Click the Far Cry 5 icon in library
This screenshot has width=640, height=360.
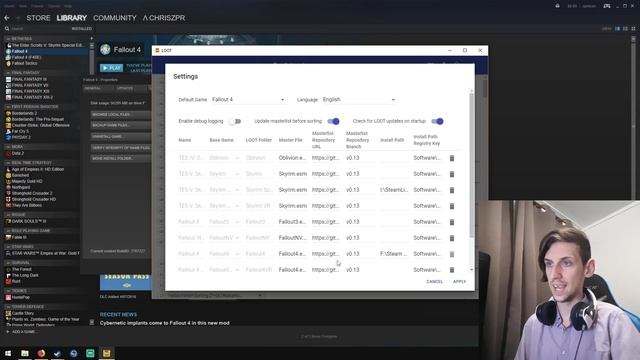pyautogui.click(x=8, y=131)
